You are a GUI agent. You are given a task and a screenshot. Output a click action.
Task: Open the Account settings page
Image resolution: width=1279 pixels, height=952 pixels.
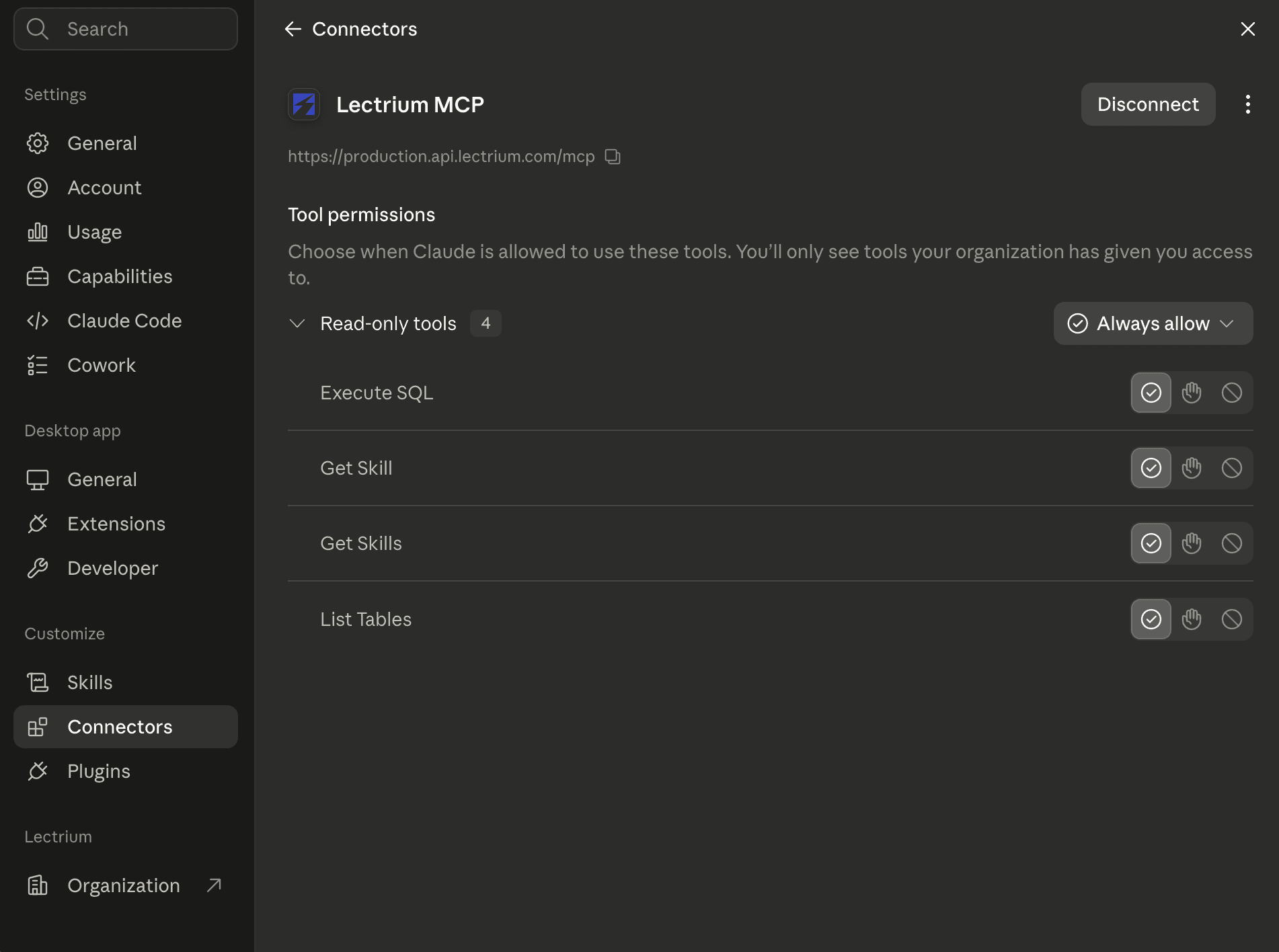tap(126, 188)
